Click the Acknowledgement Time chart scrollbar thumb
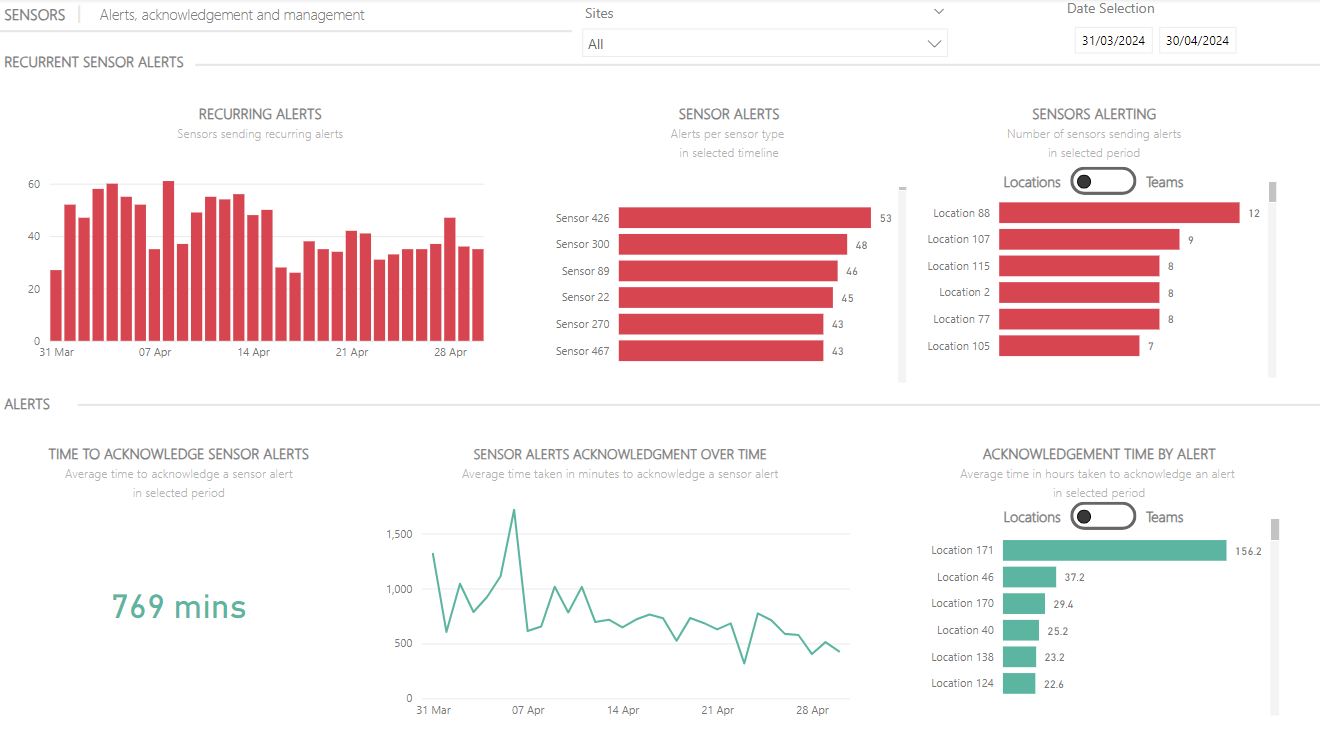 coord(1275,530)
